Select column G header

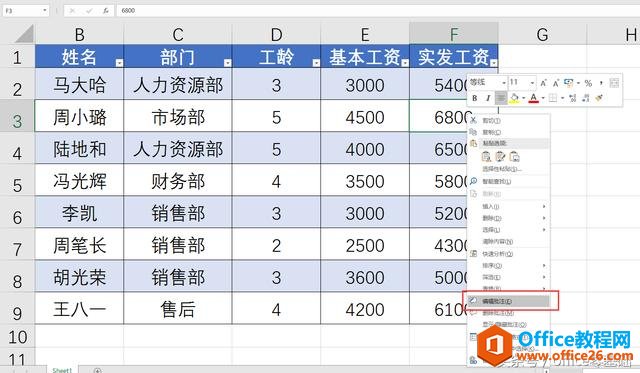[542, 34]
